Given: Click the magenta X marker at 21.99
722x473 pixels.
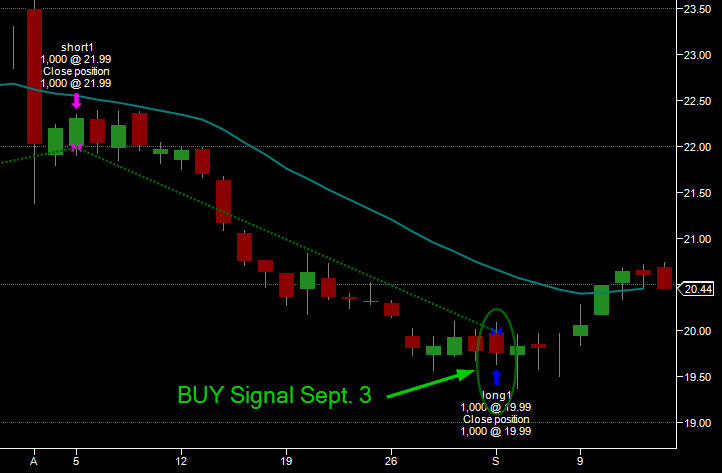Looking at the screenshot, I should [76, 147].
